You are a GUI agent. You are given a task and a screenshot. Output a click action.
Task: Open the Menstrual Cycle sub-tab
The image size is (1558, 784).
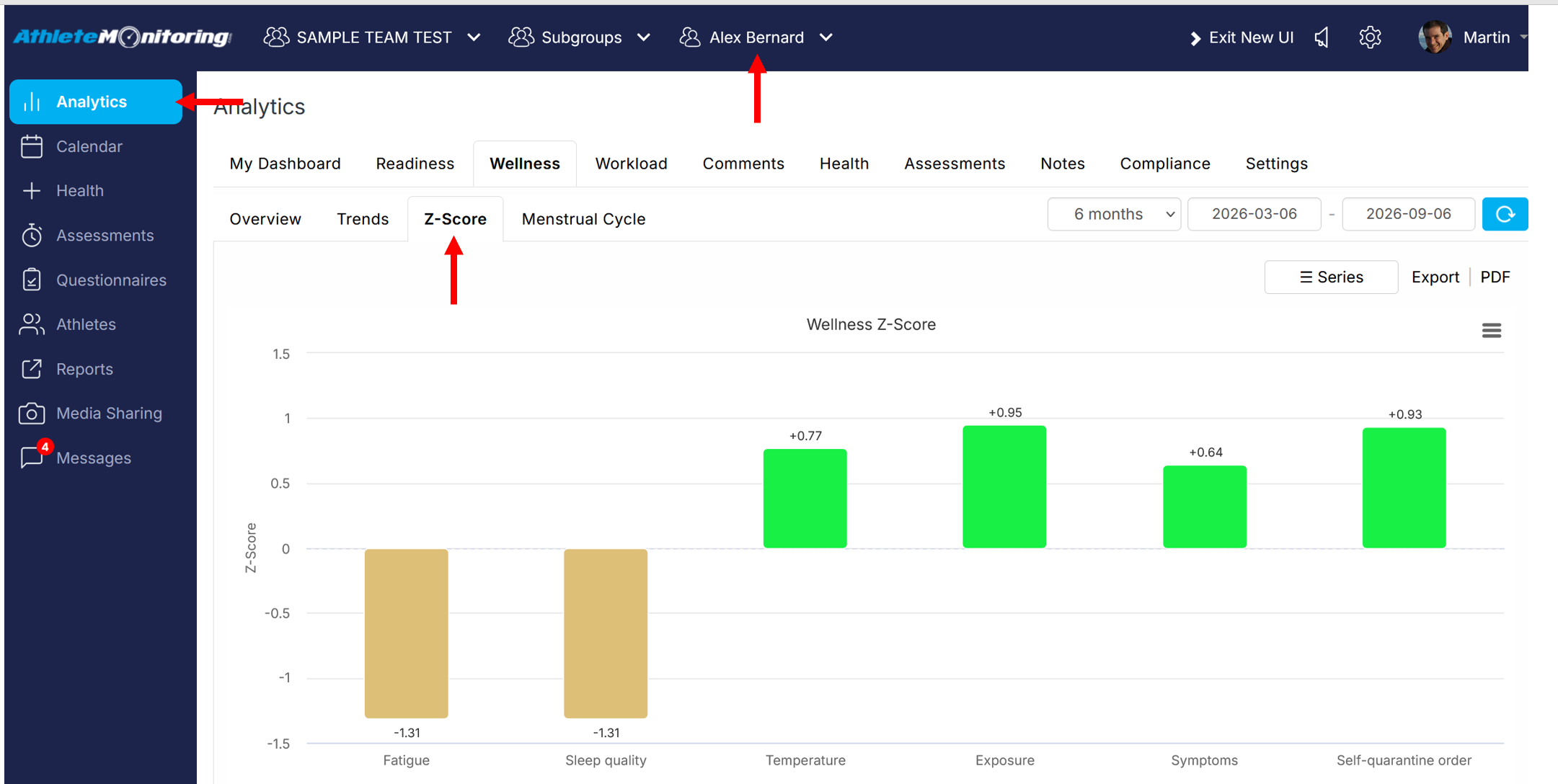(x=583, y=219)
